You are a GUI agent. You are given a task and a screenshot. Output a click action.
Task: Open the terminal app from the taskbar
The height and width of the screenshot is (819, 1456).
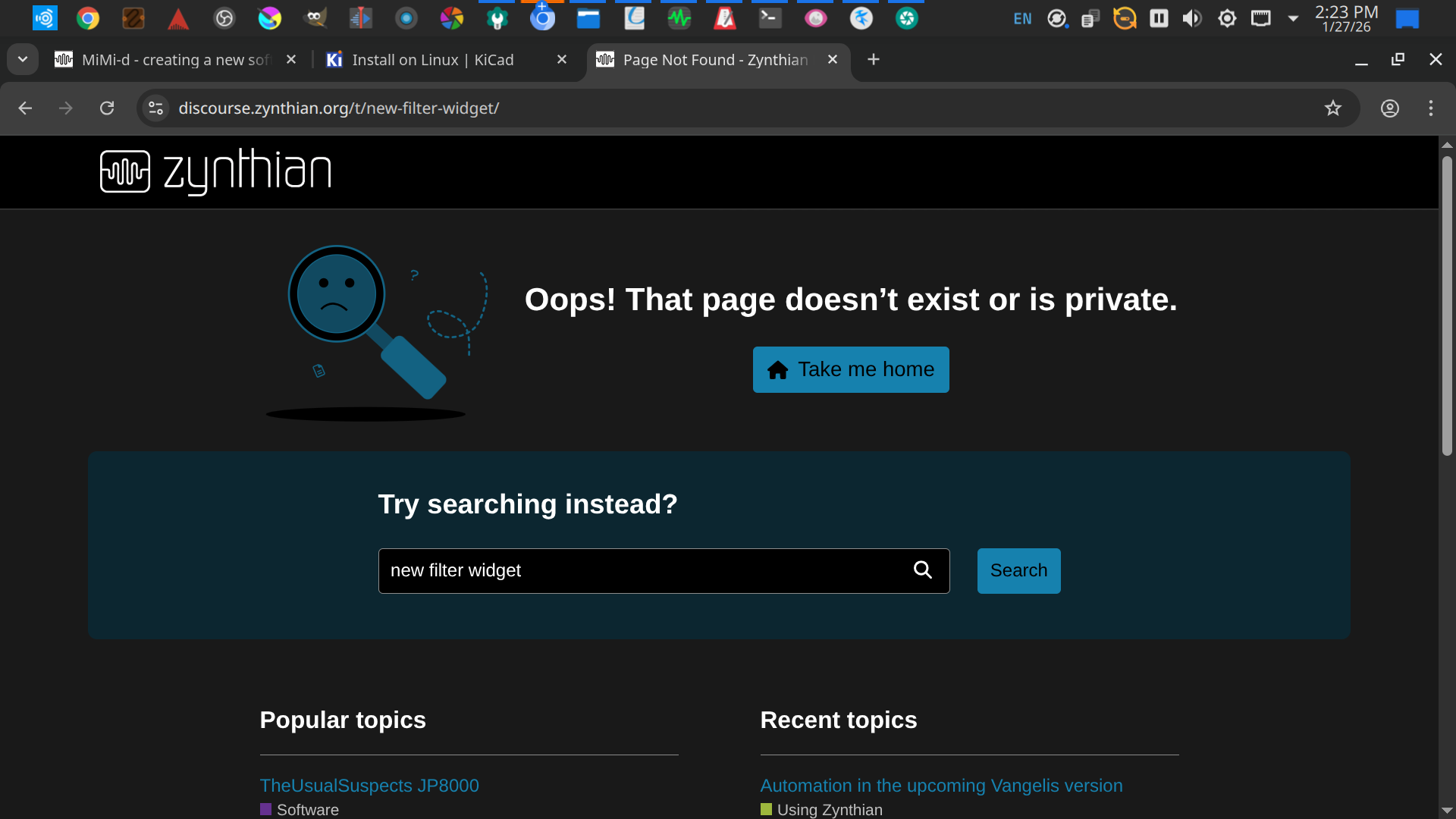click(770, 18)
